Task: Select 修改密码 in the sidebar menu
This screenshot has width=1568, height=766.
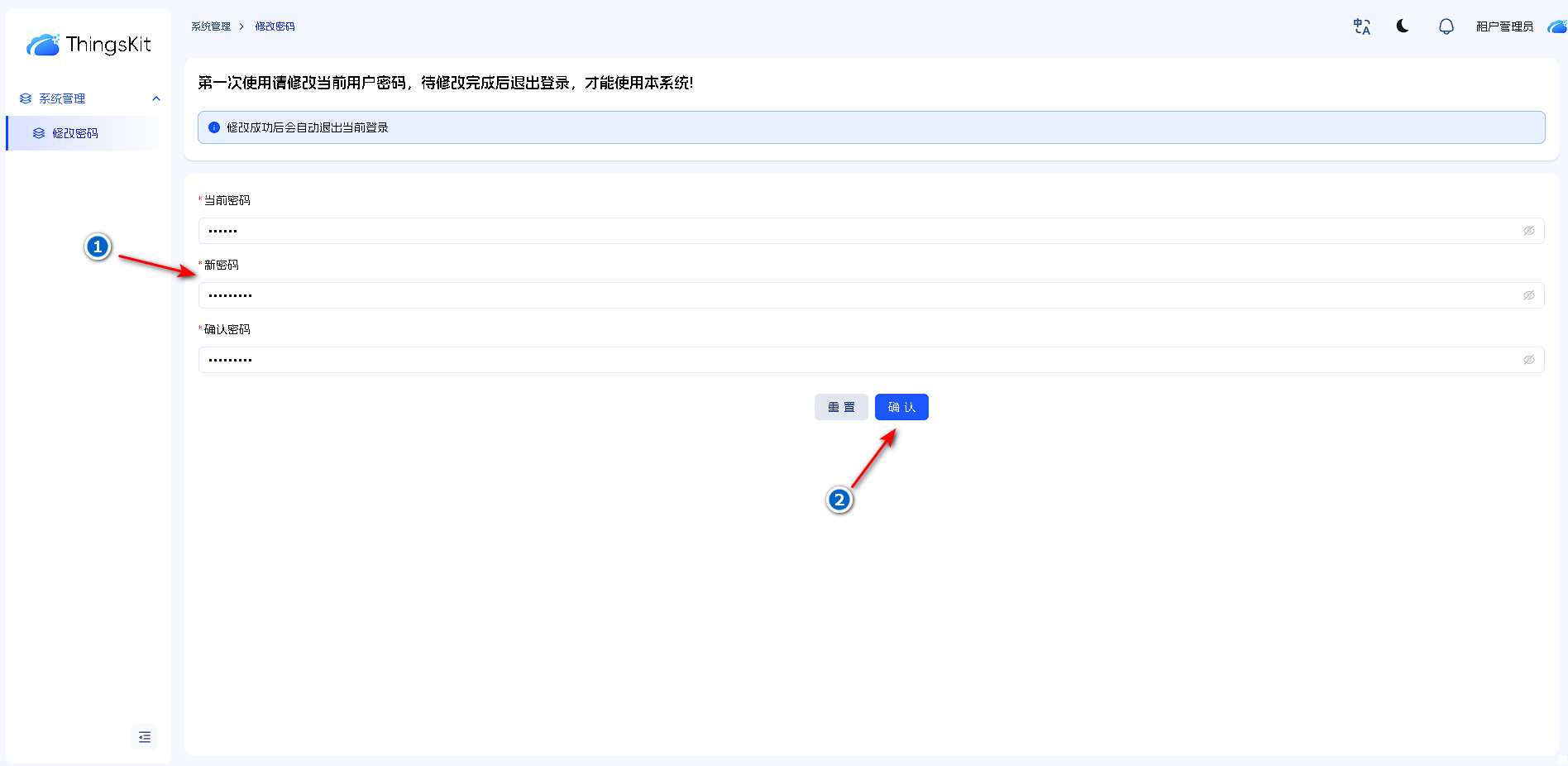Action: point(75,133)
